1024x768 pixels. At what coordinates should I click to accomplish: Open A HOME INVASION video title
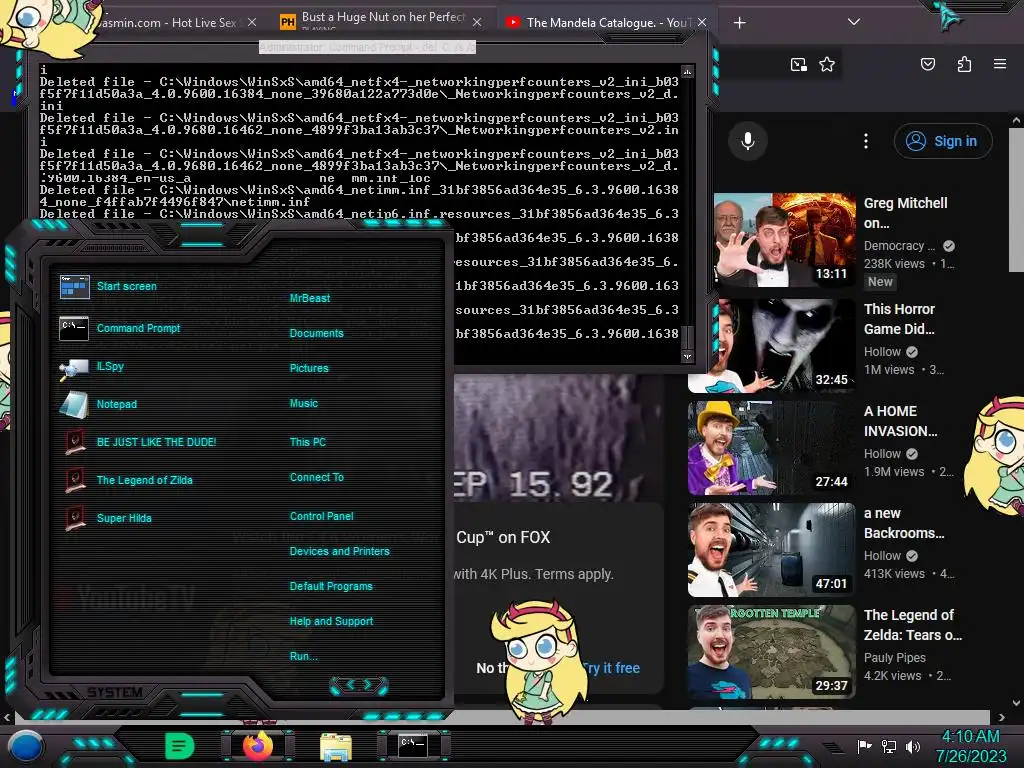900,421
